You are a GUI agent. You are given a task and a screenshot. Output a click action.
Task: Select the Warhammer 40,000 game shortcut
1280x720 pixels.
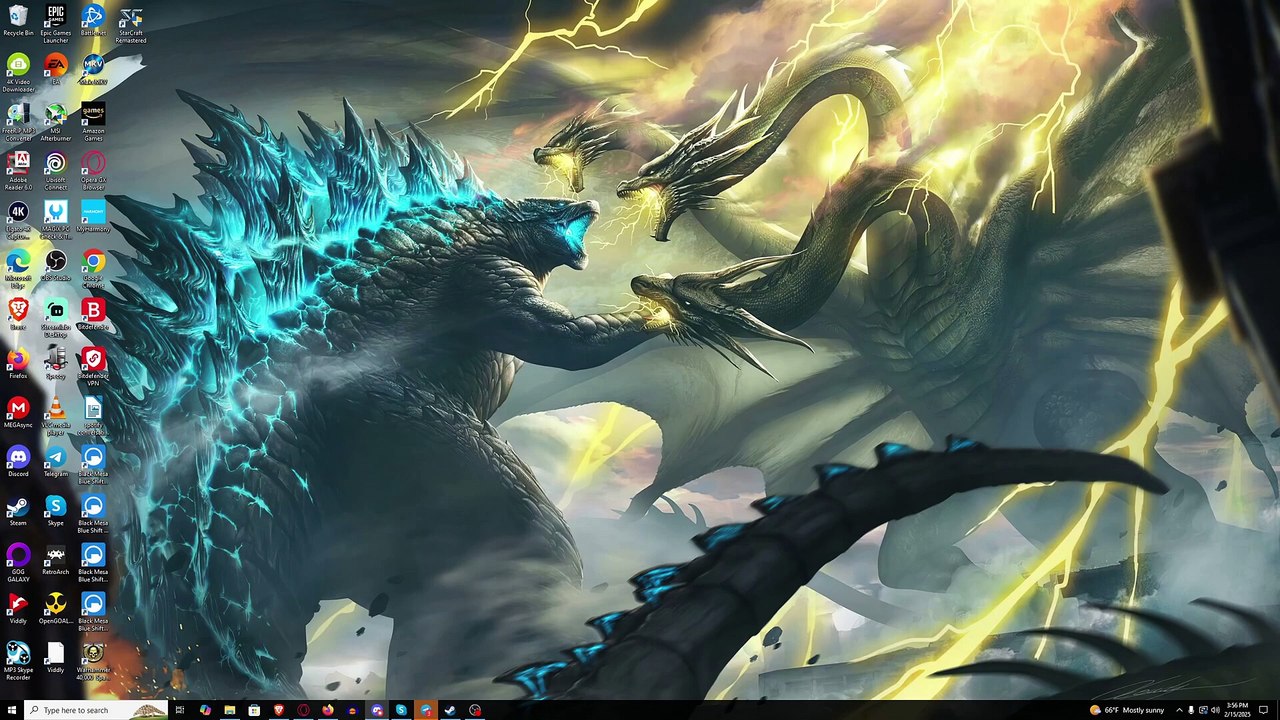(x=93, y=661)
